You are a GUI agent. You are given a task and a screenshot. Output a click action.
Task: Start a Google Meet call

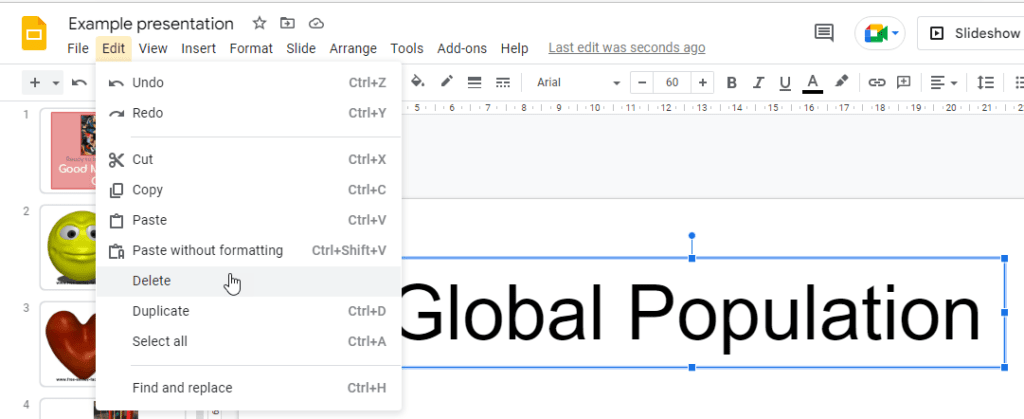(880, 33)
